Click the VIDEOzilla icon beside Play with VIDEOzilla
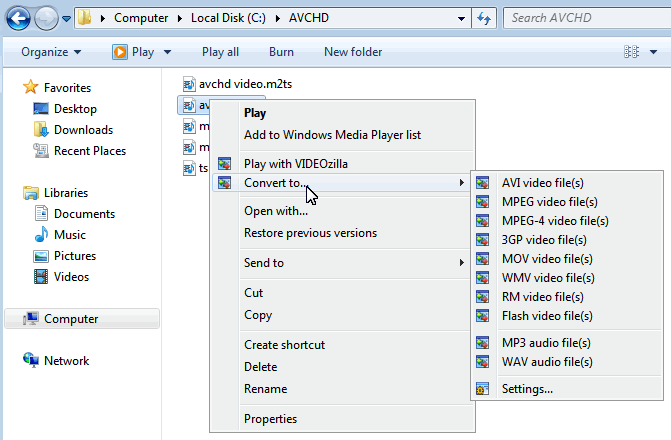This screenshot has height=440, width=671. click(x=225, y=164)
